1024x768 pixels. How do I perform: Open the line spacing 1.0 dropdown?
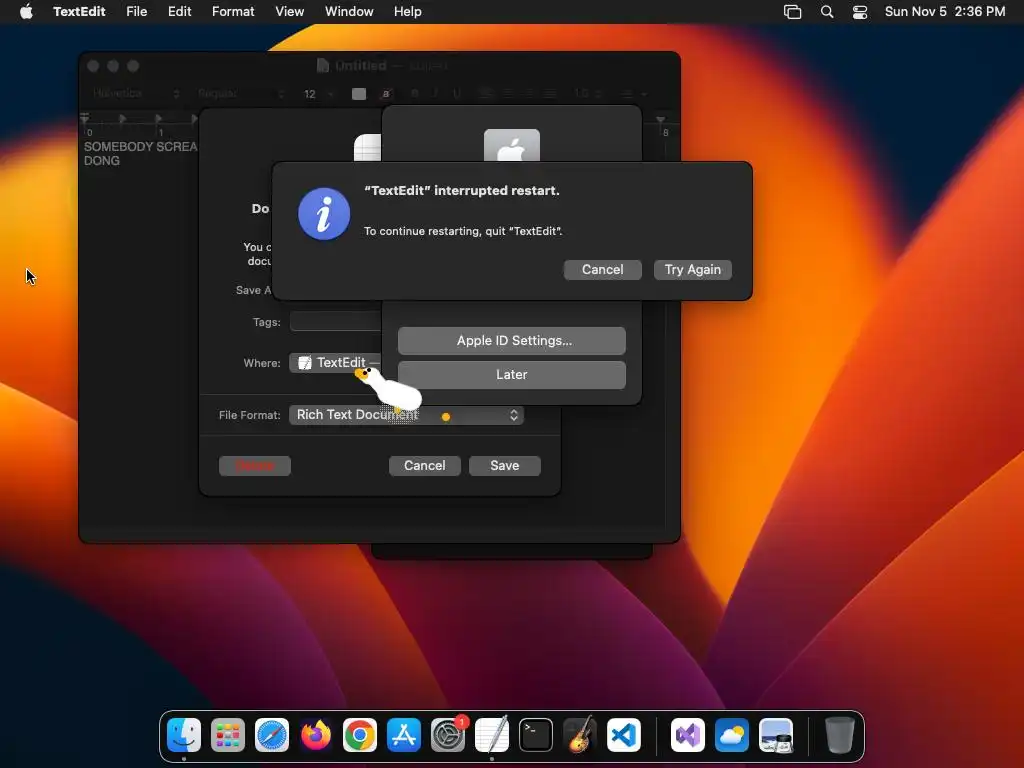click(x=588, y=94)
